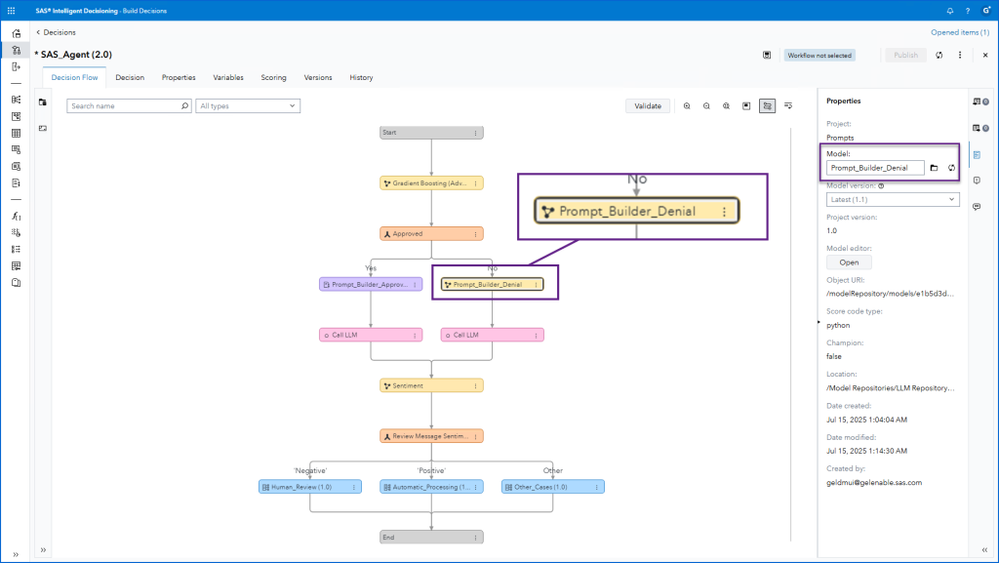Click the zoom out magnifier icon
The image size is (999, 563).
(707, 106)
